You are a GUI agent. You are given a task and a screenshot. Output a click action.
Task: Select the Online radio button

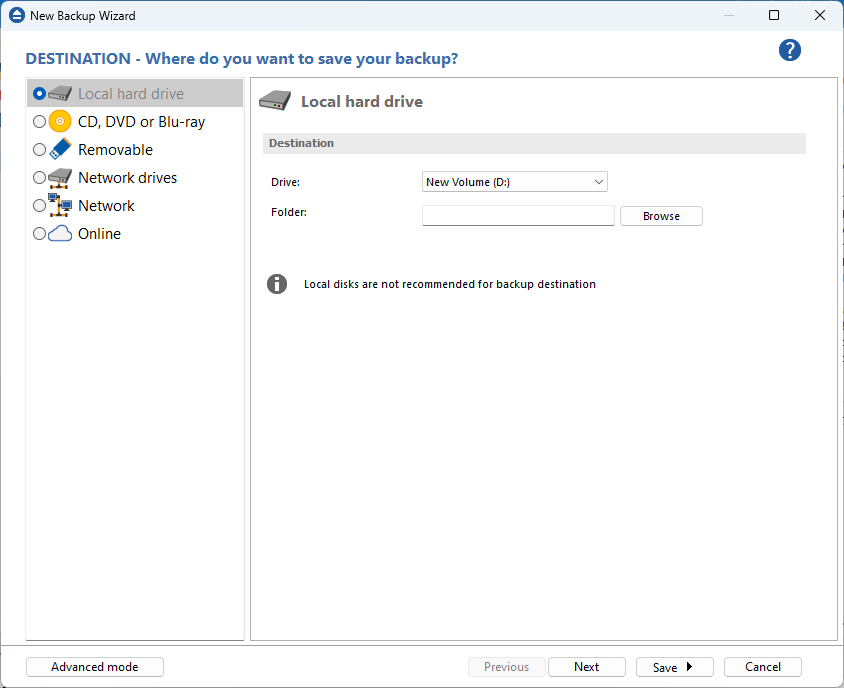(x=39, y=234)
